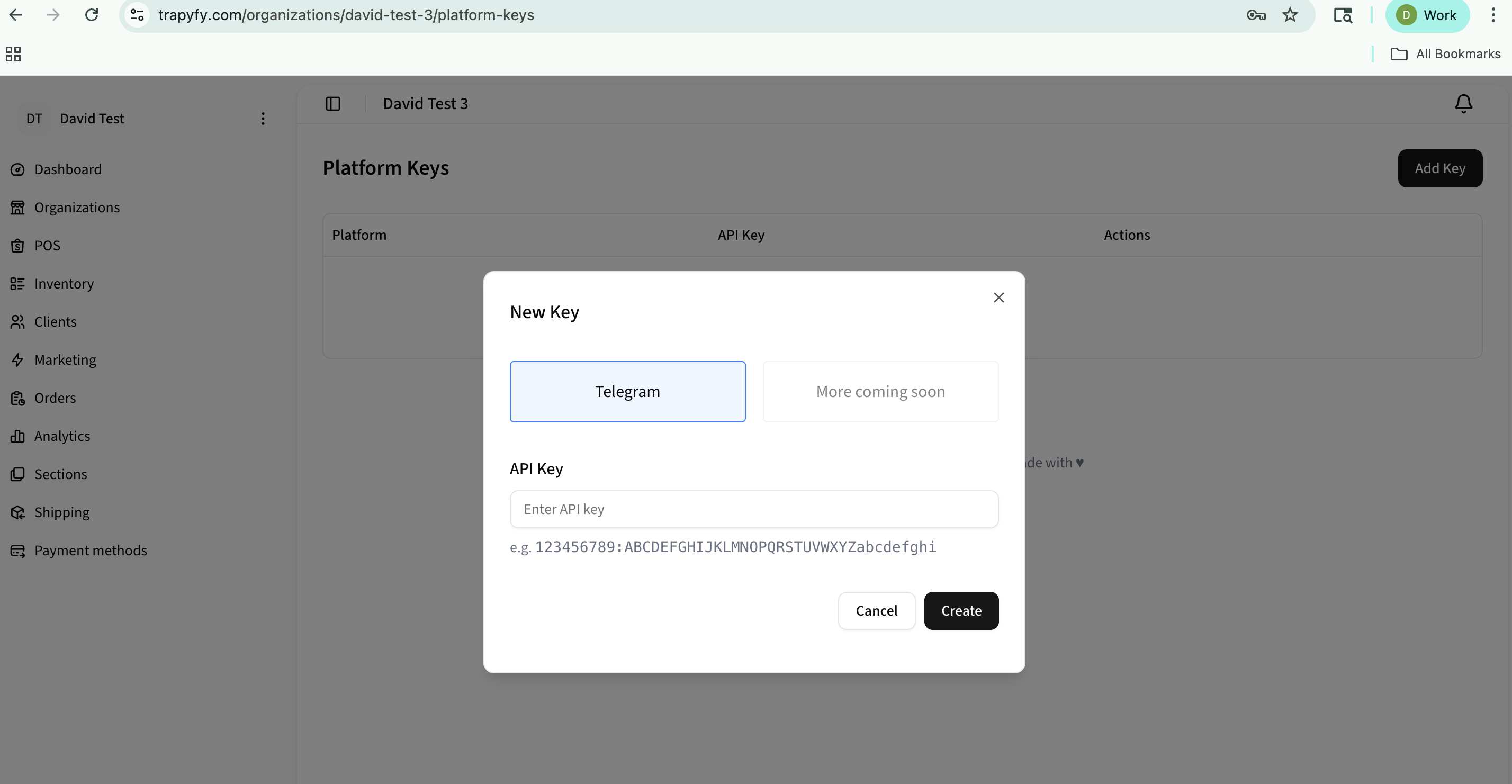This screenshot has width=1512, height=784.
Task: Go back with the browser back arrow
Action: point(16,15)
